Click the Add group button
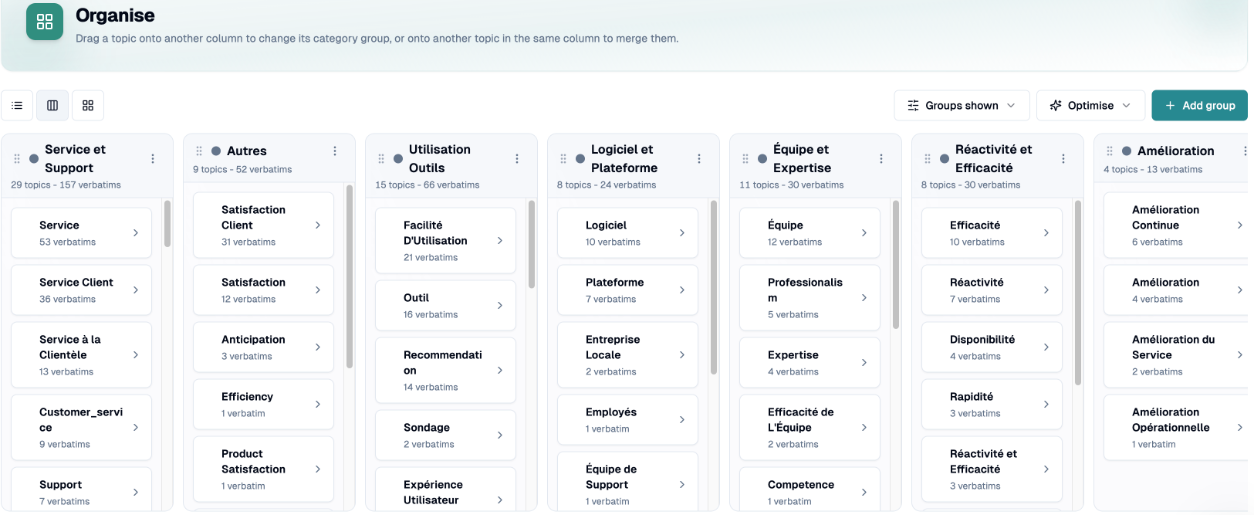 tap(1199, 105)
